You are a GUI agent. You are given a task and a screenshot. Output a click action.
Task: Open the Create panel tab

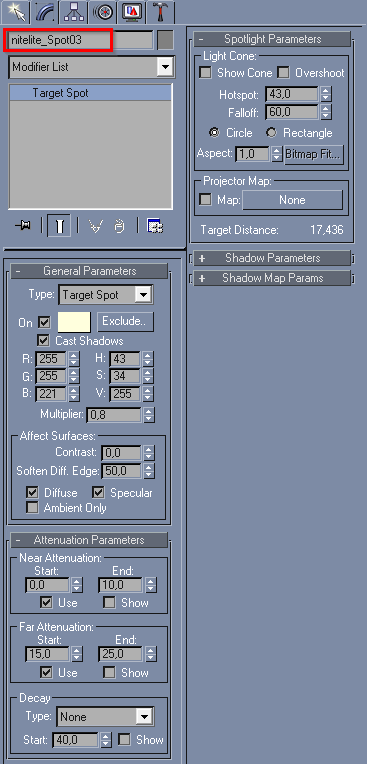[15, 12]
